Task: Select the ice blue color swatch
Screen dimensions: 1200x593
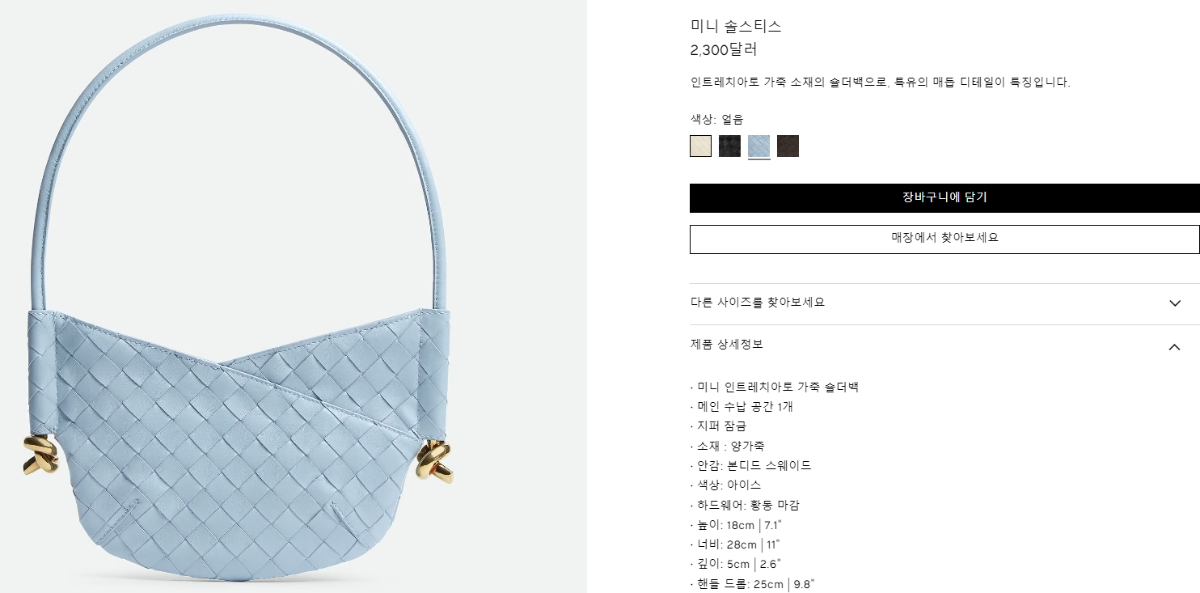Action: (x=759, y=146)
